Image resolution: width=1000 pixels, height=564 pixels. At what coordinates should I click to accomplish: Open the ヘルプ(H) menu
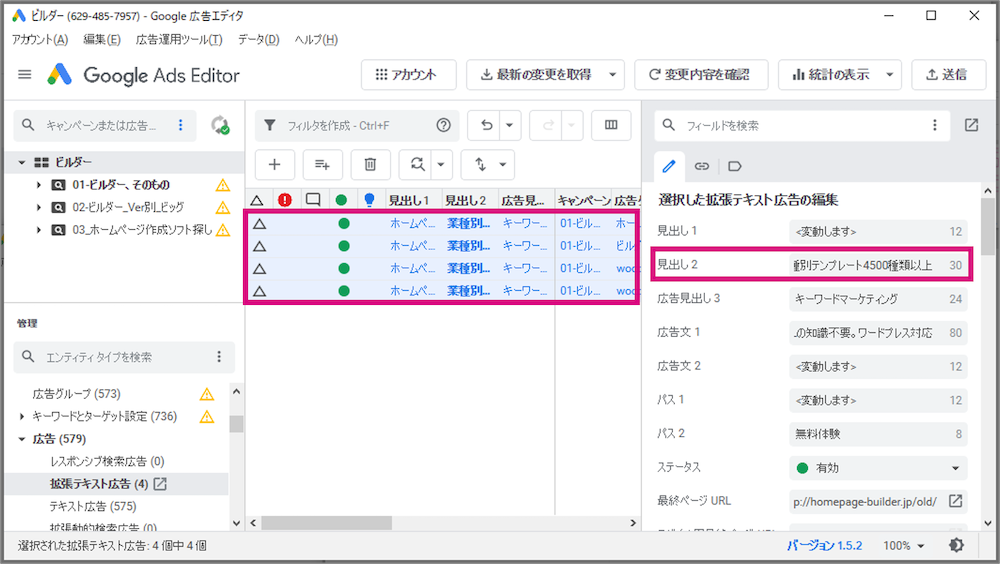(x=316, y=40)
